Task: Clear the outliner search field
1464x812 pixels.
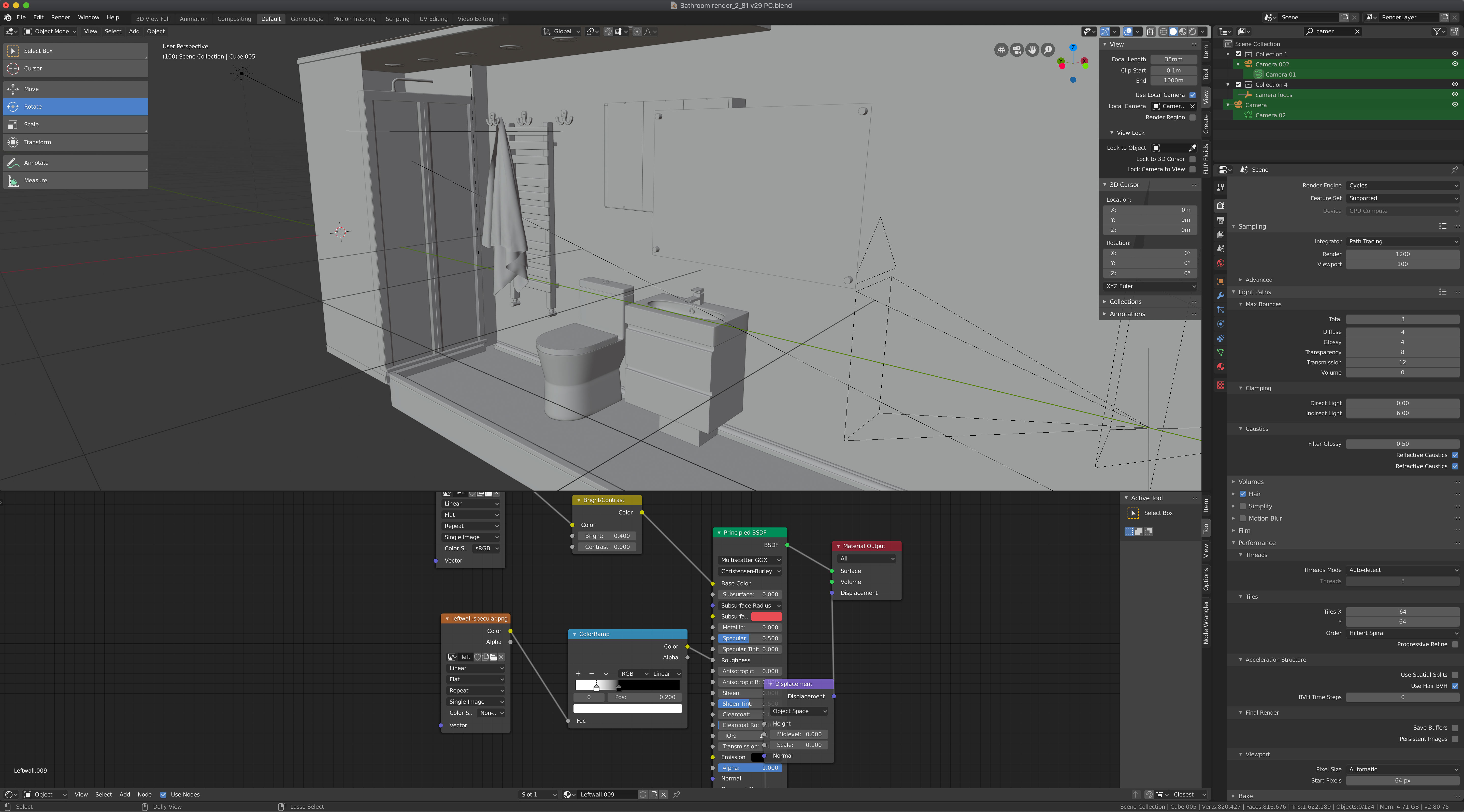Action: click(x=1357, y=31)
